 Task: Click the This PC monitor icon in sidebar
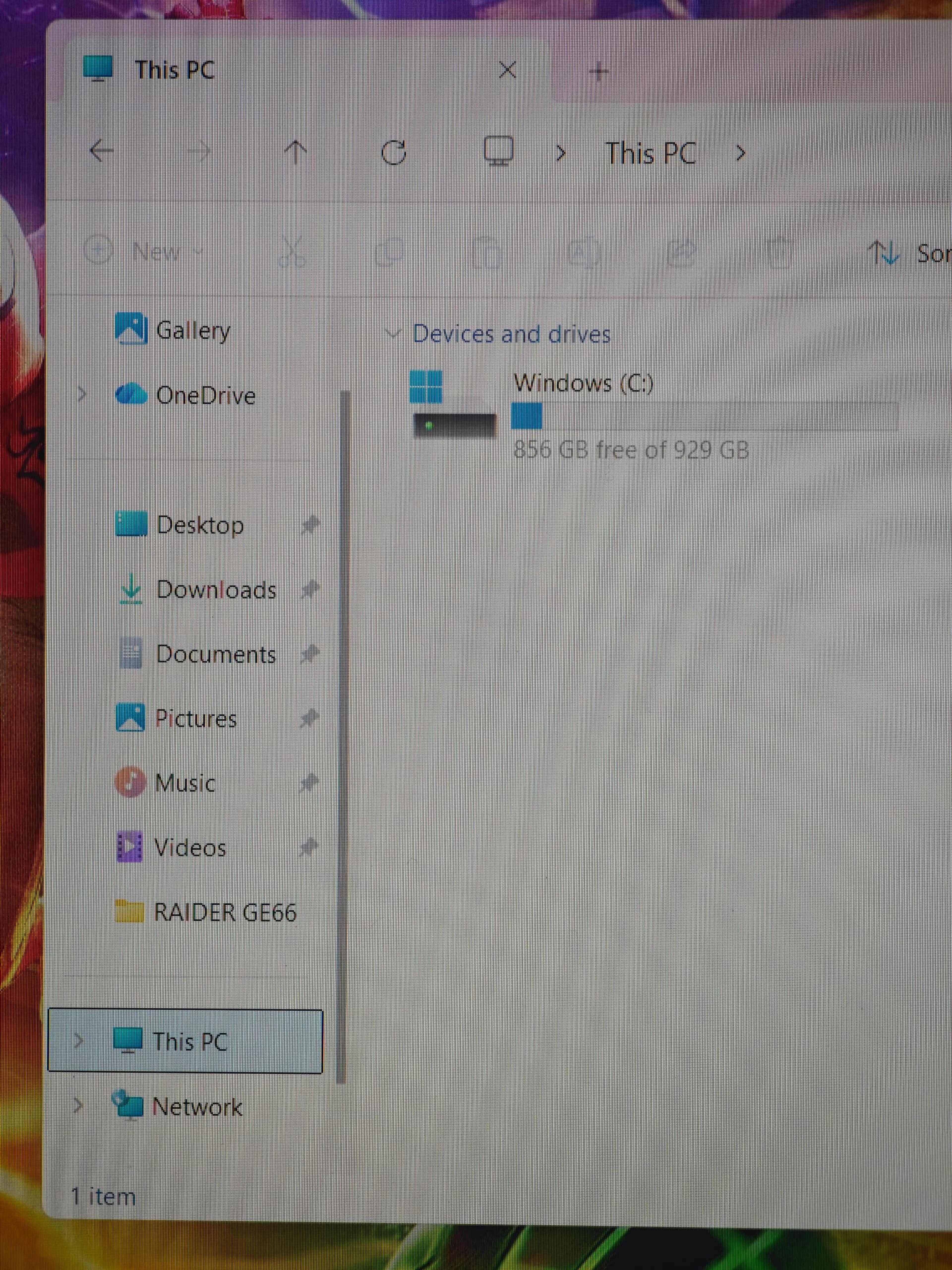127,1041
